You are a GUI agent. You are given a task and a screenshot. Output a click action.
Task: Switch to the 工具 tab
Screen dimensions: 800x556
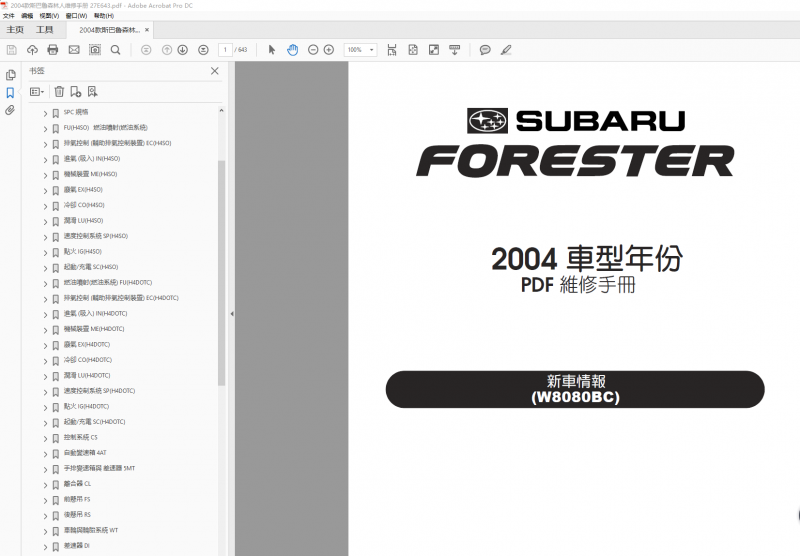[45, 30]
